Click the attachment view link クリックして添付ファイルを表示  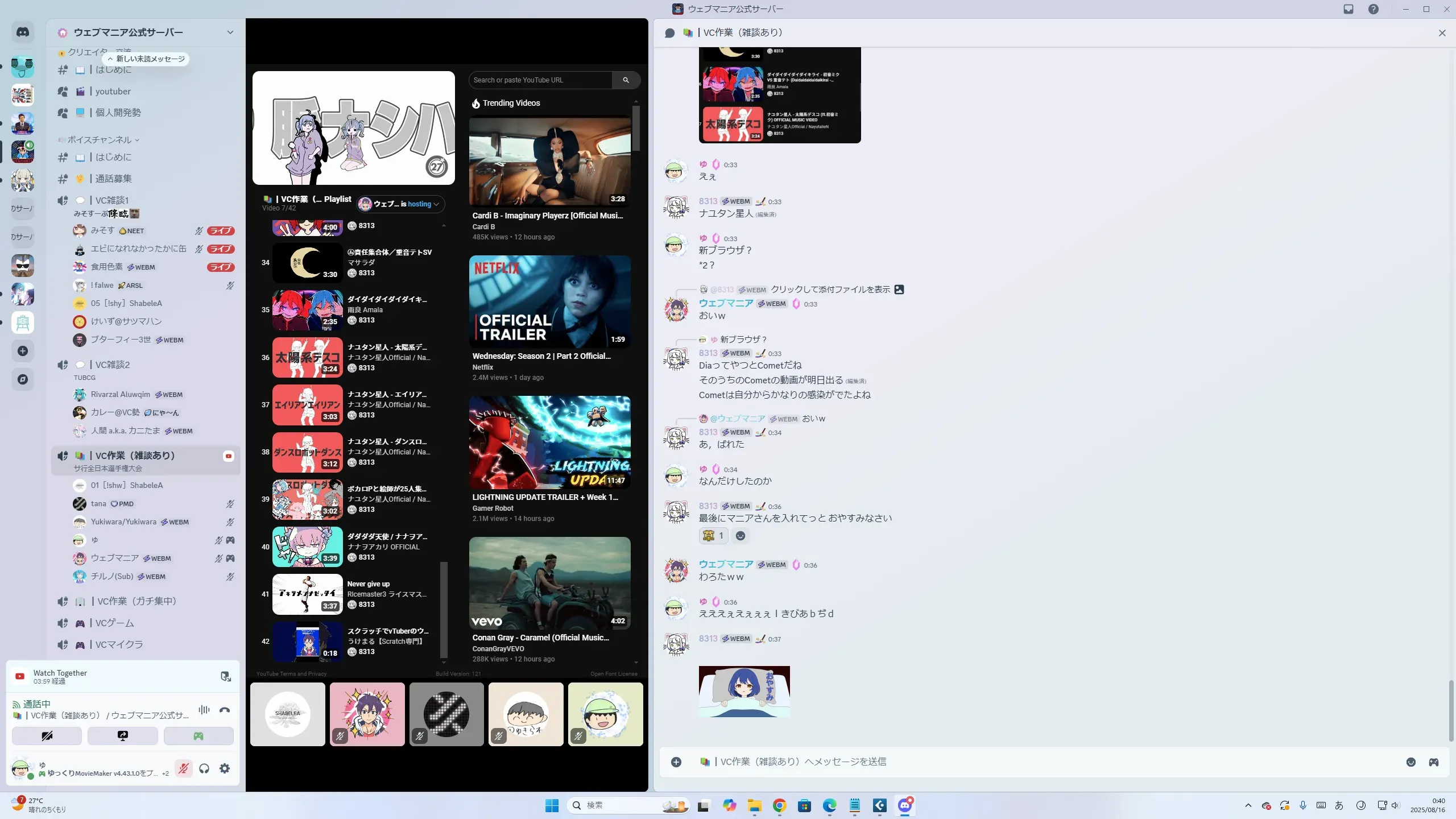[830, 289]
